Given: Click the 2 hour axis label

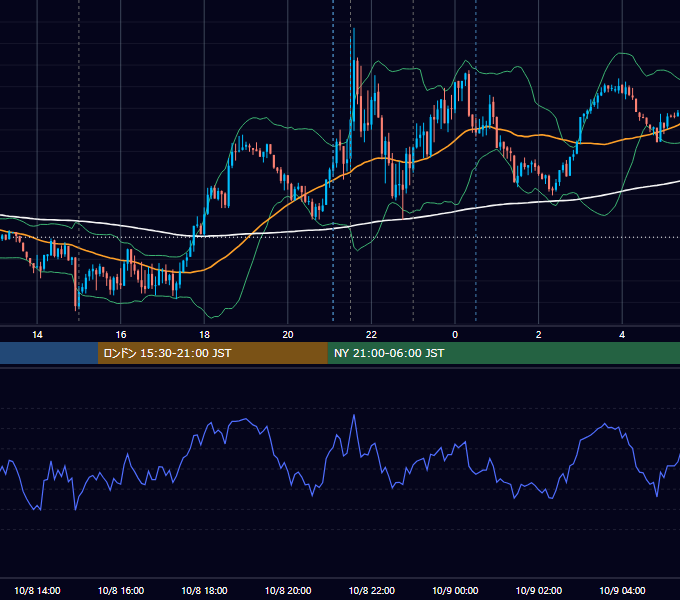Looking at the screenshot, I should tap(538, 335).
